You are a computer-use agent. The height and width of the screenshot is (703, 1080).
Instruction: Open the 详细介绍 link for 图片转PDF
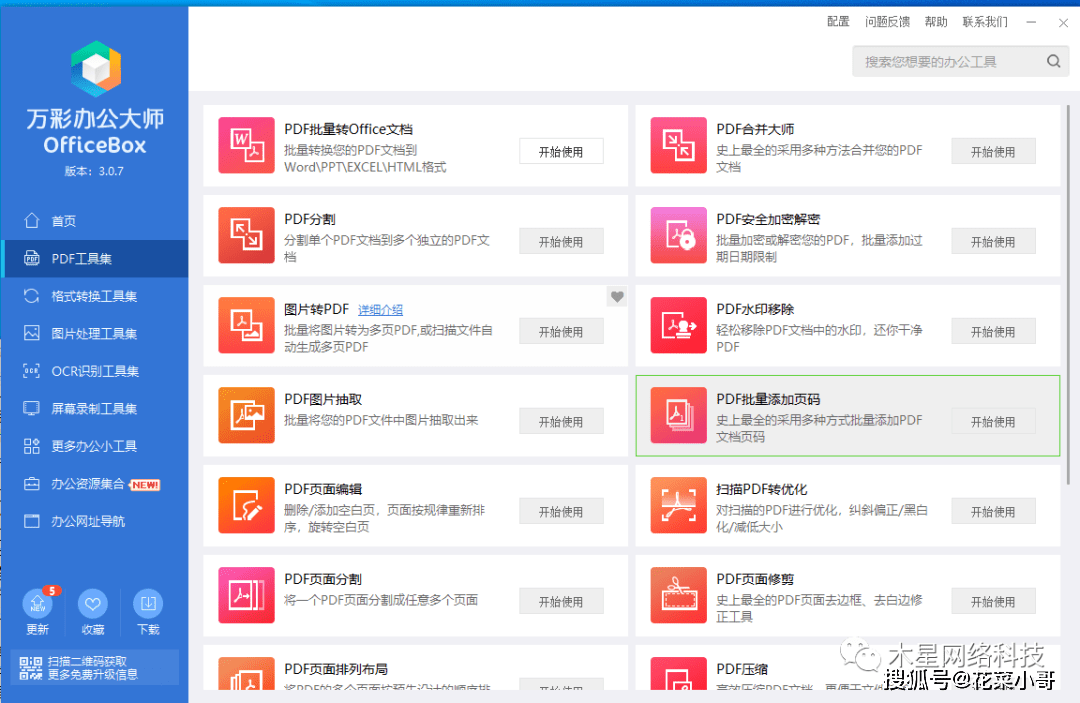click(379, 308)
